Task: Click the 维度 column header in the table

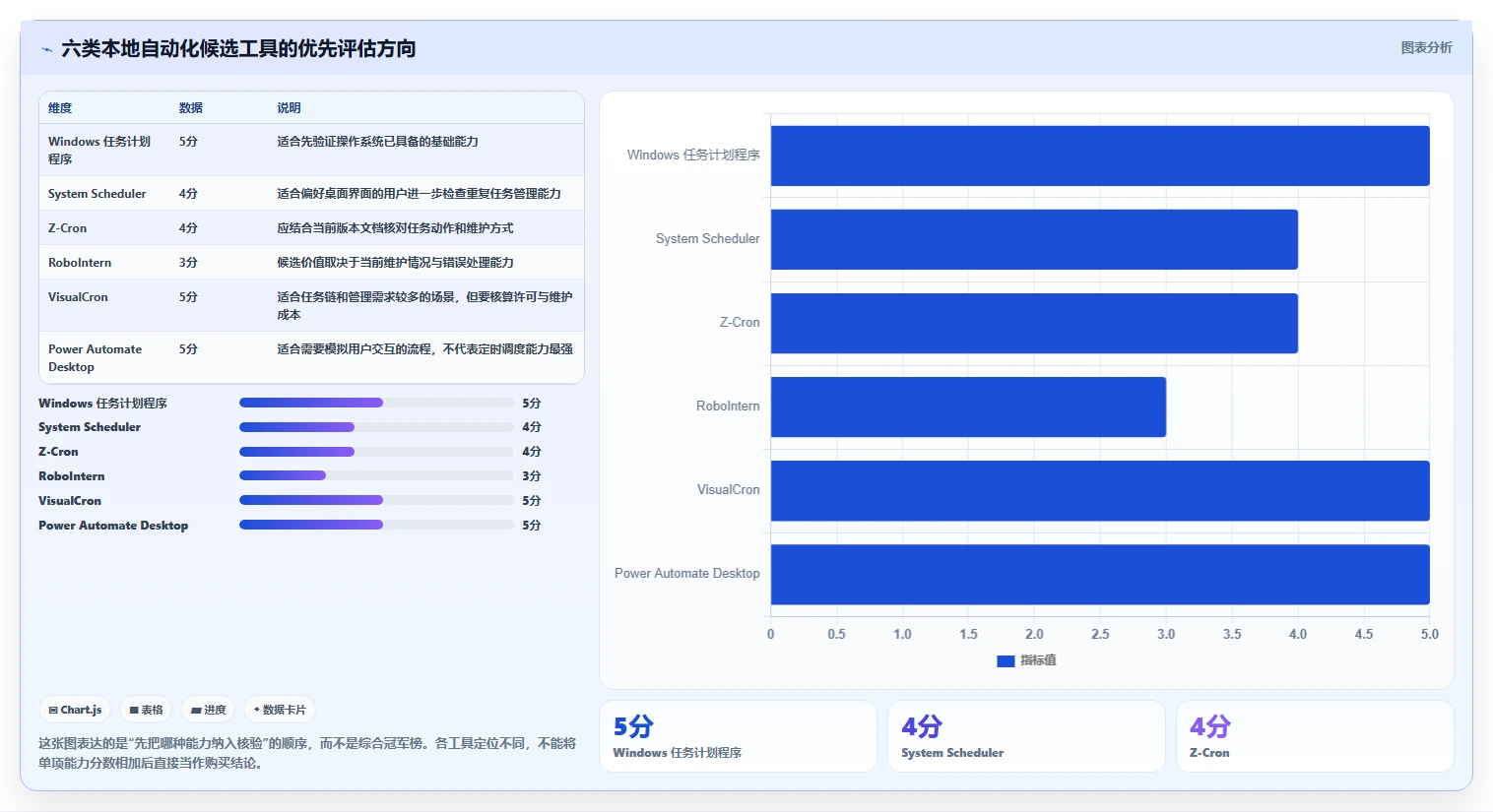Action: [60, 108]
